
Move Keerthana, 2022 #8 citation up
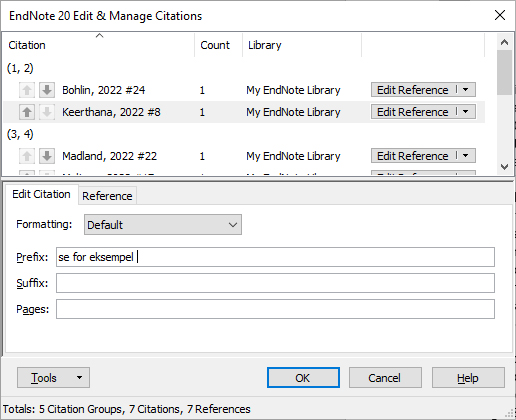(x=27, y=112)
